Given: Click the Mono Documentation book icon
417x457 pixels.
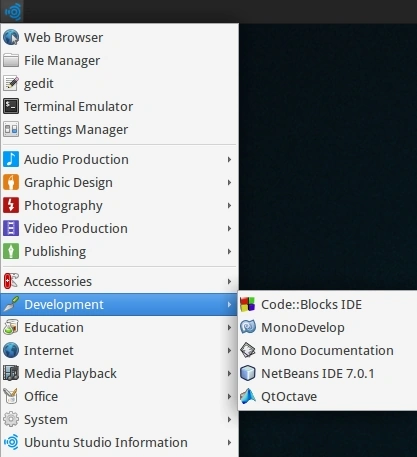Looking at the screenshot, I should coord(247,350).
